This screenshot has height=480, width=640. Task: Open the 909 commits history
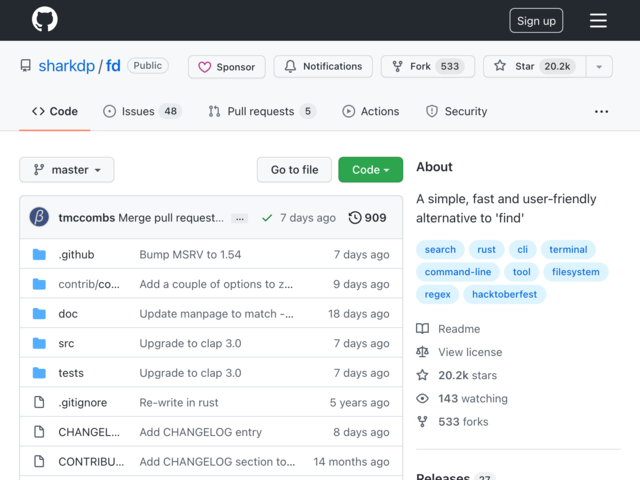pos(367,218)
